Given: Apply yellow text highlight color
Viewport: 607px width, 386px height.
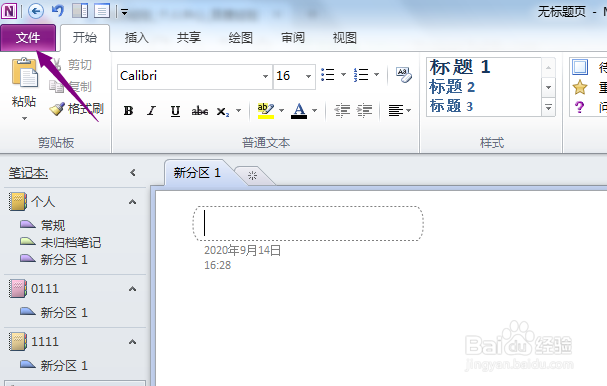Looking at the screenshot, I should pyautogui.click(x=266, y=111).
